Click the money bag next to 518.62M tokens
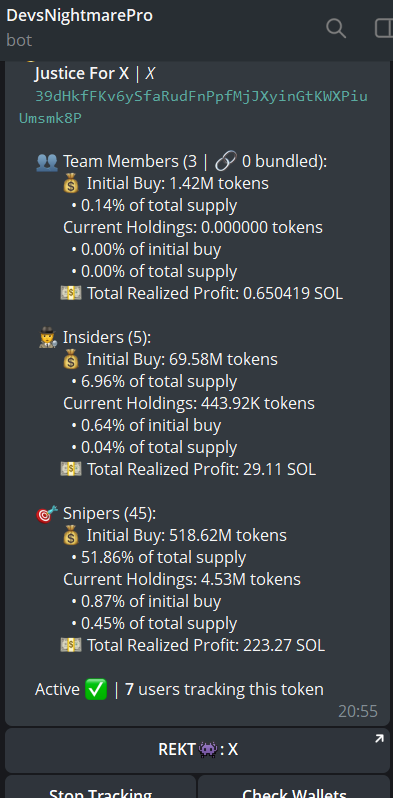 tap(71, 536)
